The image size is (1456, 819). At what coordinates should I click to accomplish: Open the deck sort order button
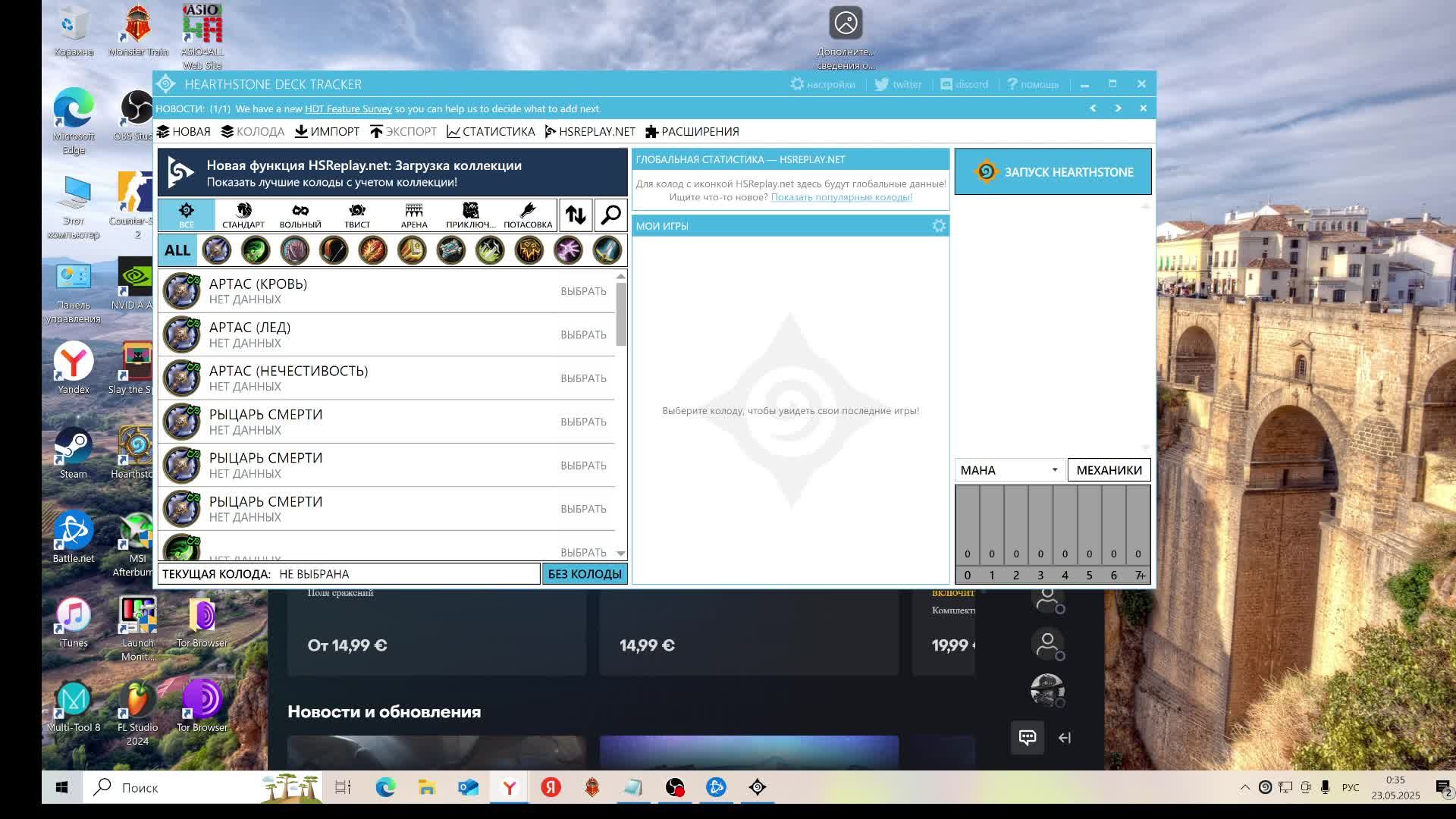(576, 215)
